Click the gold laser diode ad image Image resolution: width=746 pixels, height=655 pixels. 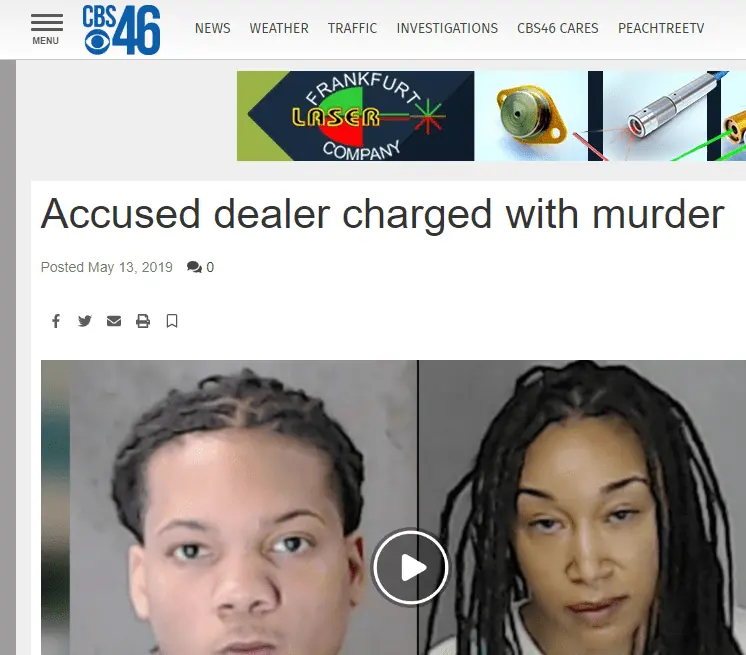pyautogui.click(x=531, y=116)
